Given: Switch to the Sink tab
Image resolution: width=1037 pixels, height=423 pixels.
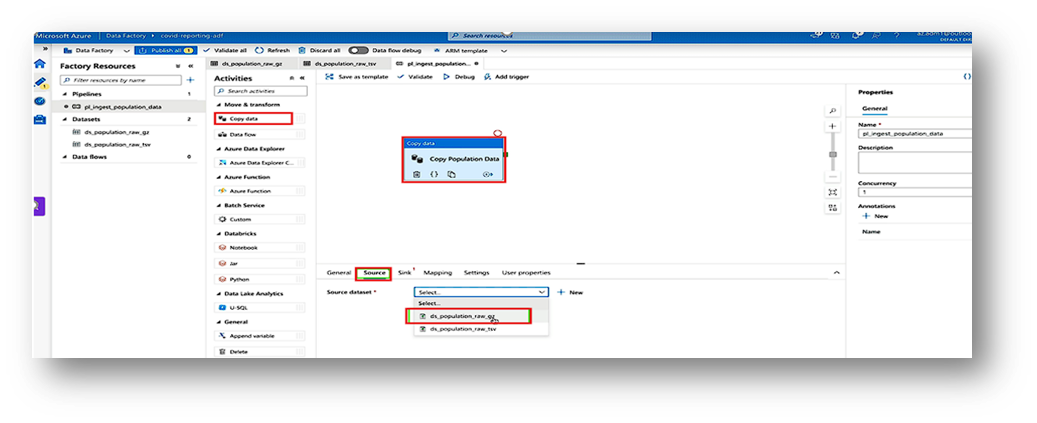Looking at the screenshot, I should [404, 272].
